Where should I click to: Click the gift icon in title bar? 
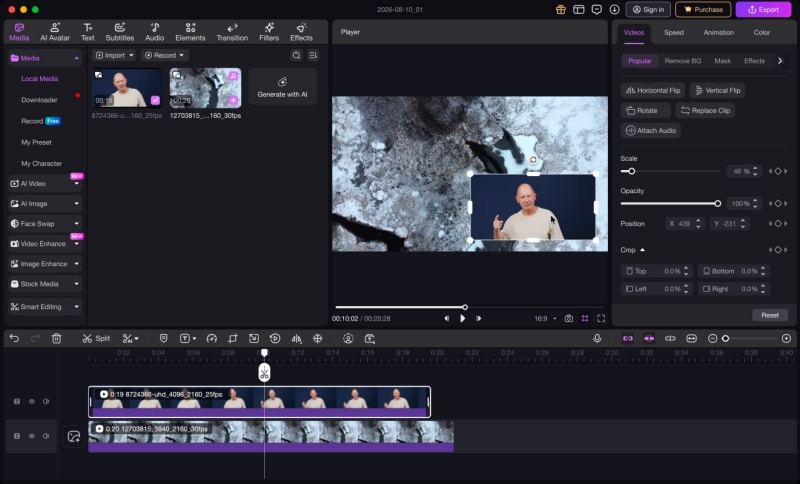[x=561, y=9]
